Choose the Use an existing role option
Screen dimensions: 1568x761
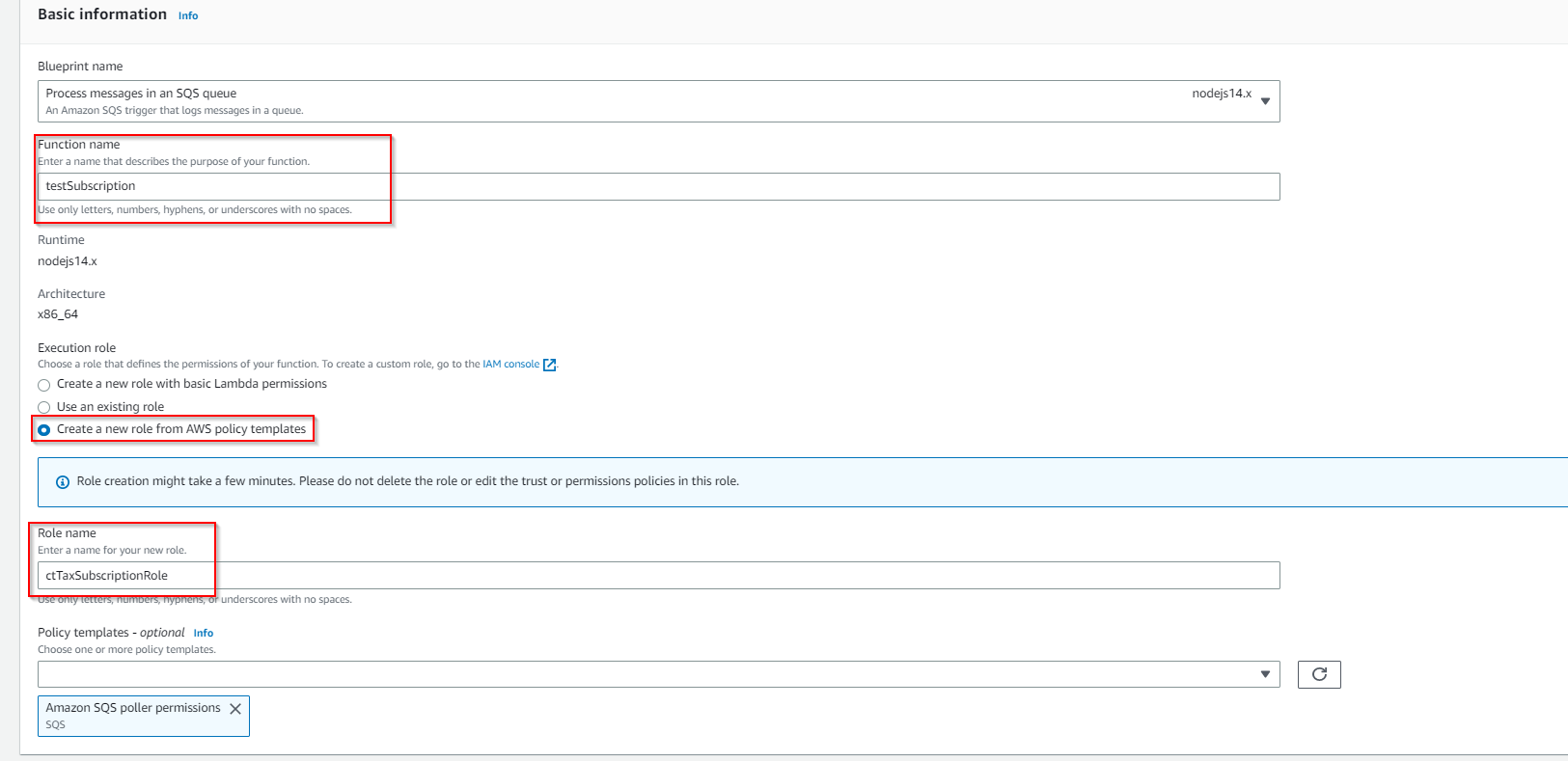point(44,407)
